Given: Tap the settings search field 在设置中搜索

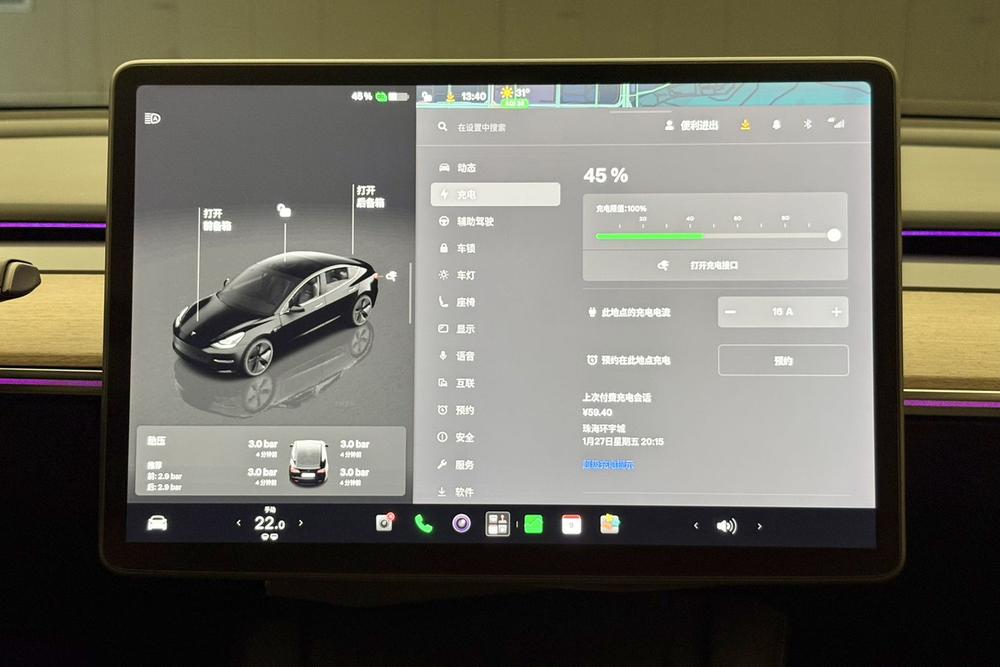Looking at the screenshot, I should click(x=482, y=128).
